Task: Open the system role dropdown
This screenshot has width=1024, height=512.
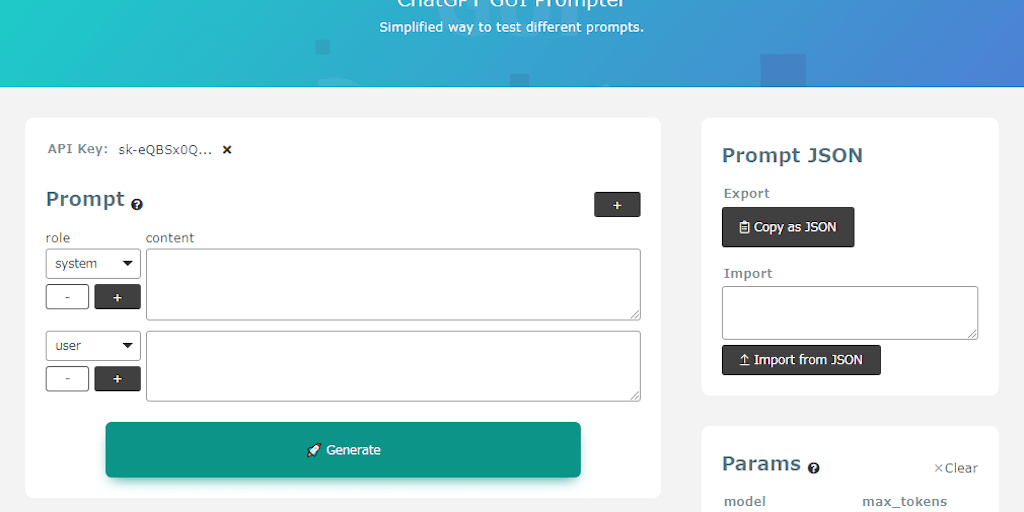Action: point(93,264)
